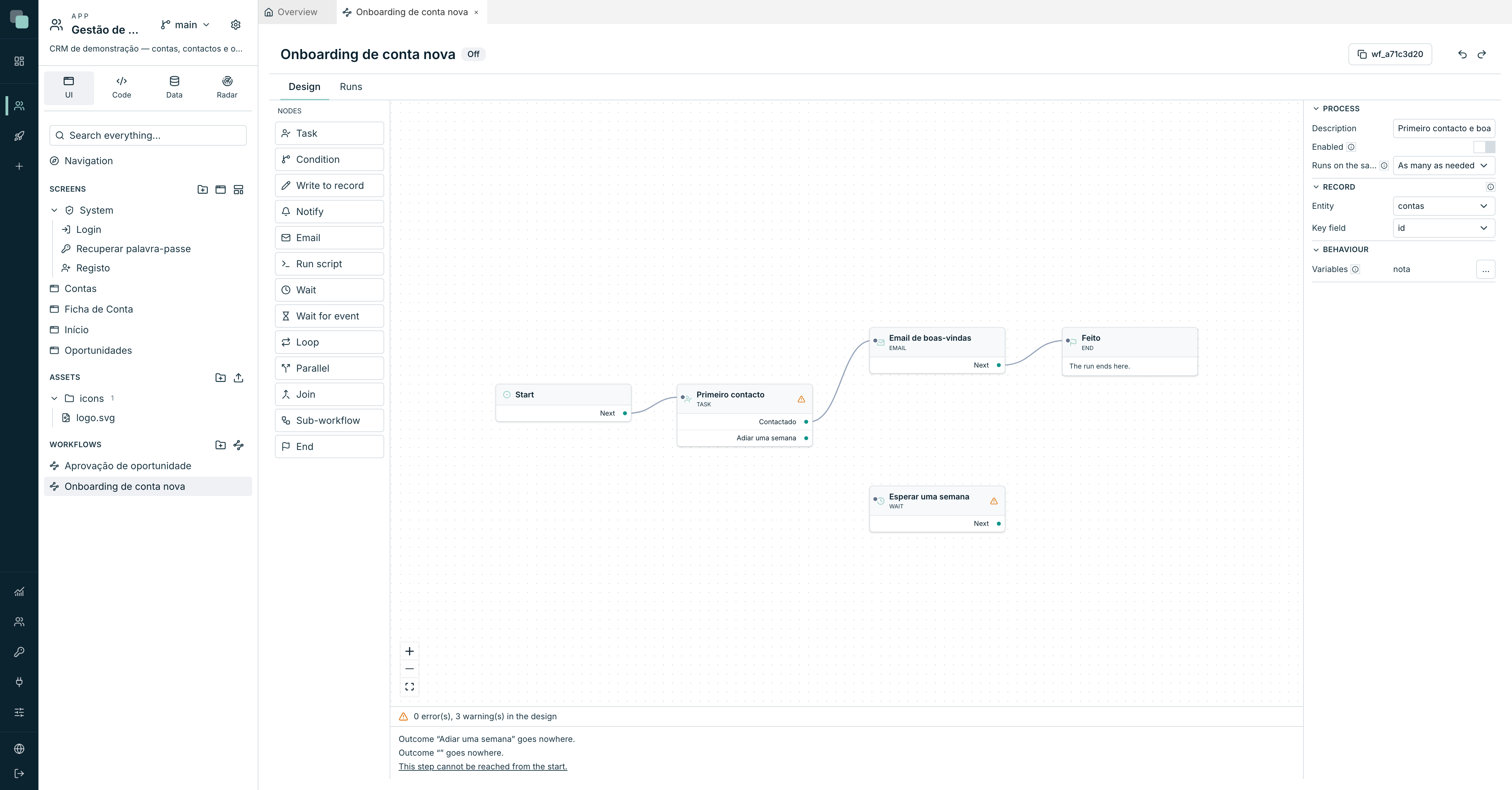Follow the unreachable step warning link
Screen dimensions: 1512x790
click(x=482, y=767)
